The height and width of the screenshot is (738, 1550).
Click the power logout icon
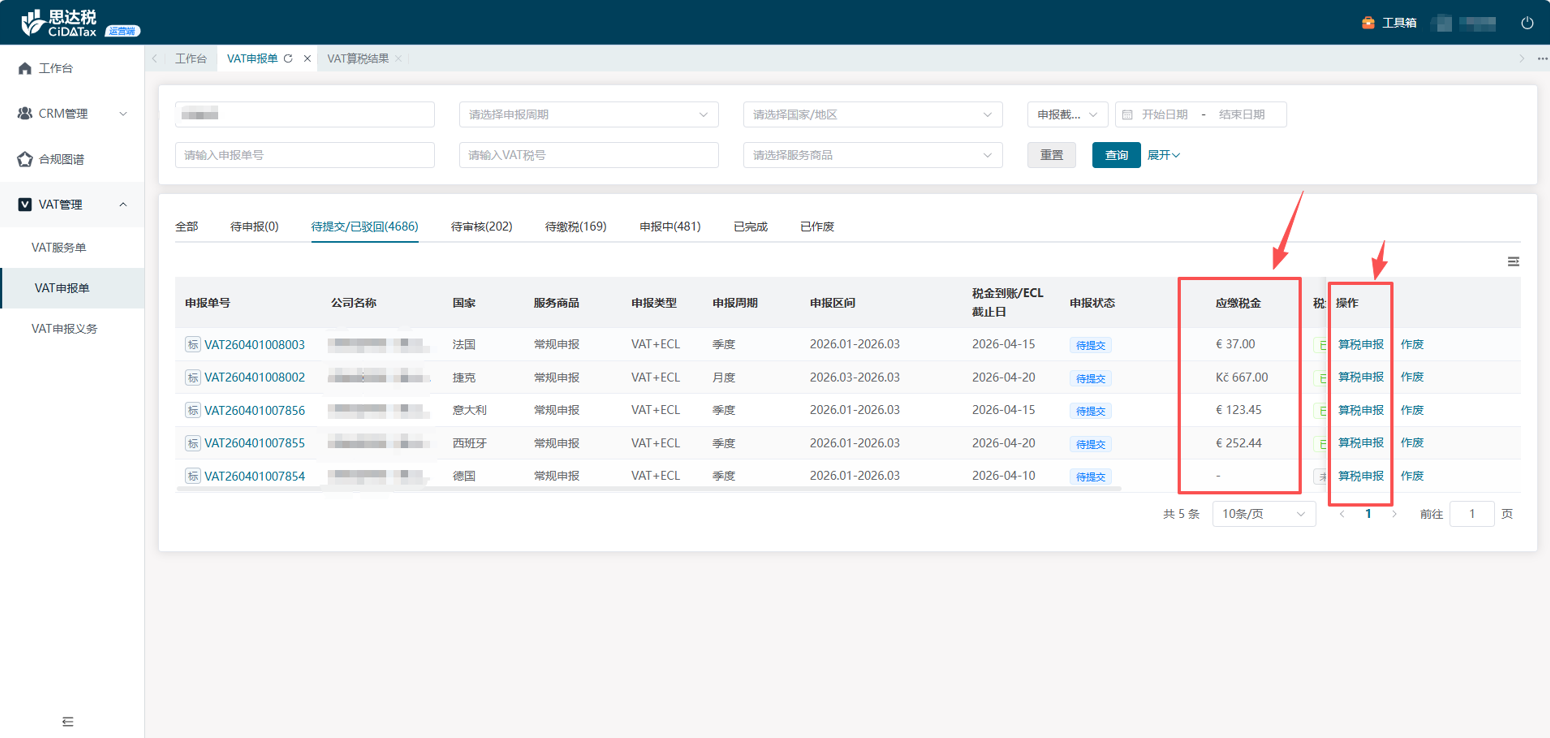(1527, 23)
